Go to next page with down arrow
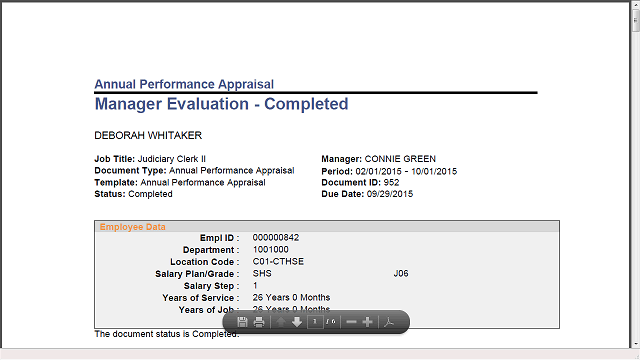This screenshot has height=360, width=640. 297,322
